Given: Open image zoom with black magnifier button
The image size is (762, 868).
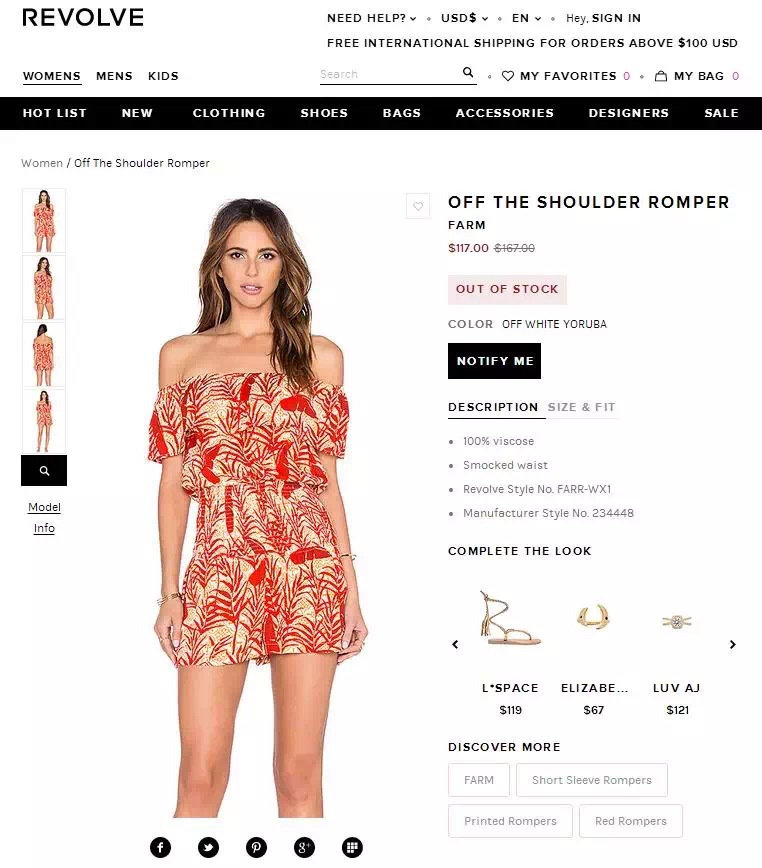Looking at the screenshot, I should pos(44,471).
